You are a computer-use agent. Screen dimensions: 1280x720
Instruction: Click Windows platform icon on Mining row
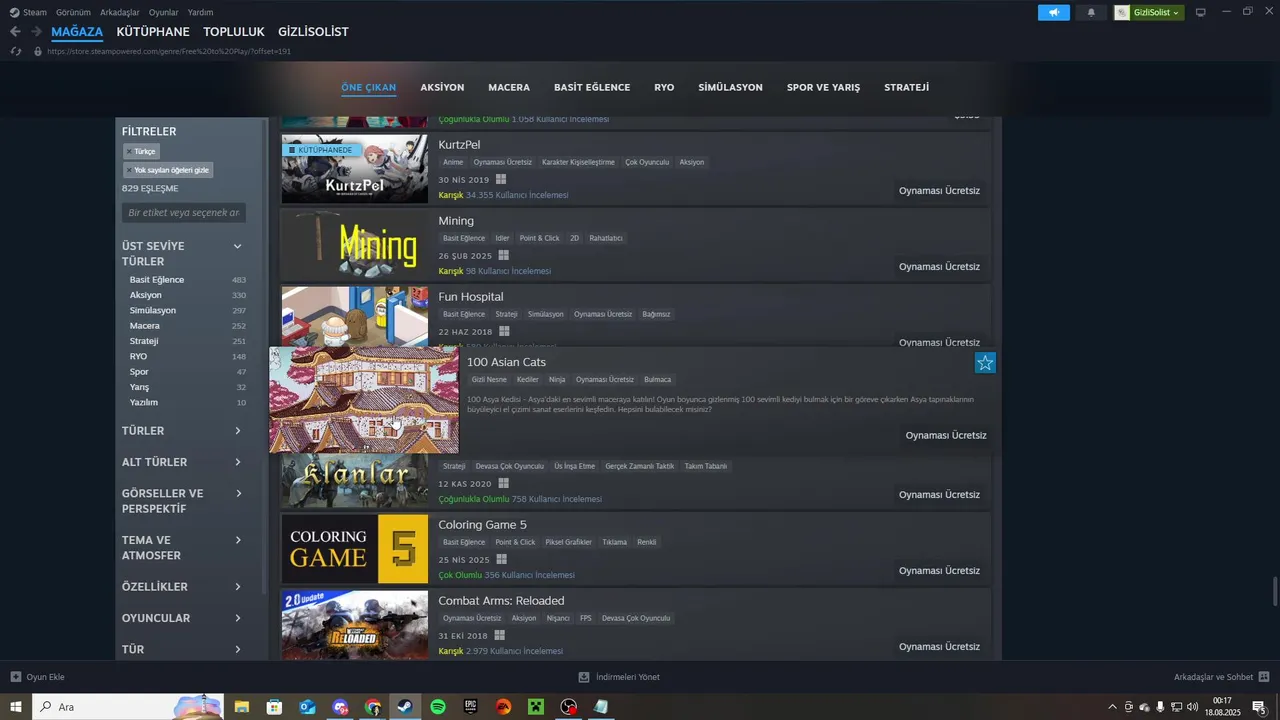pos(503,256)
